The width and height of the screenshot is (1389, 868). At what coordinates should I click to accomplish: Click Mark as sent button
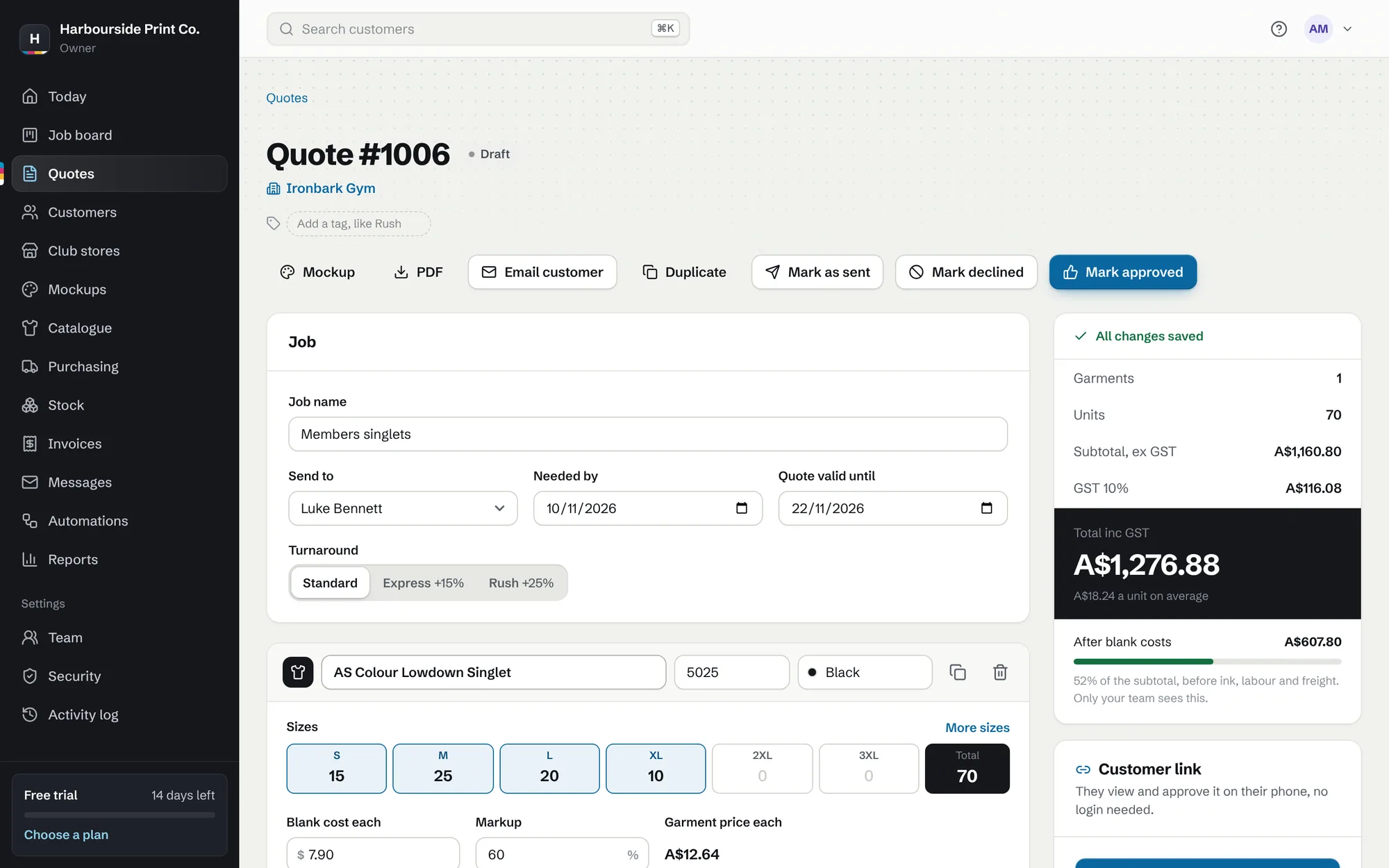pyautogui.click(x=817, y=272)
